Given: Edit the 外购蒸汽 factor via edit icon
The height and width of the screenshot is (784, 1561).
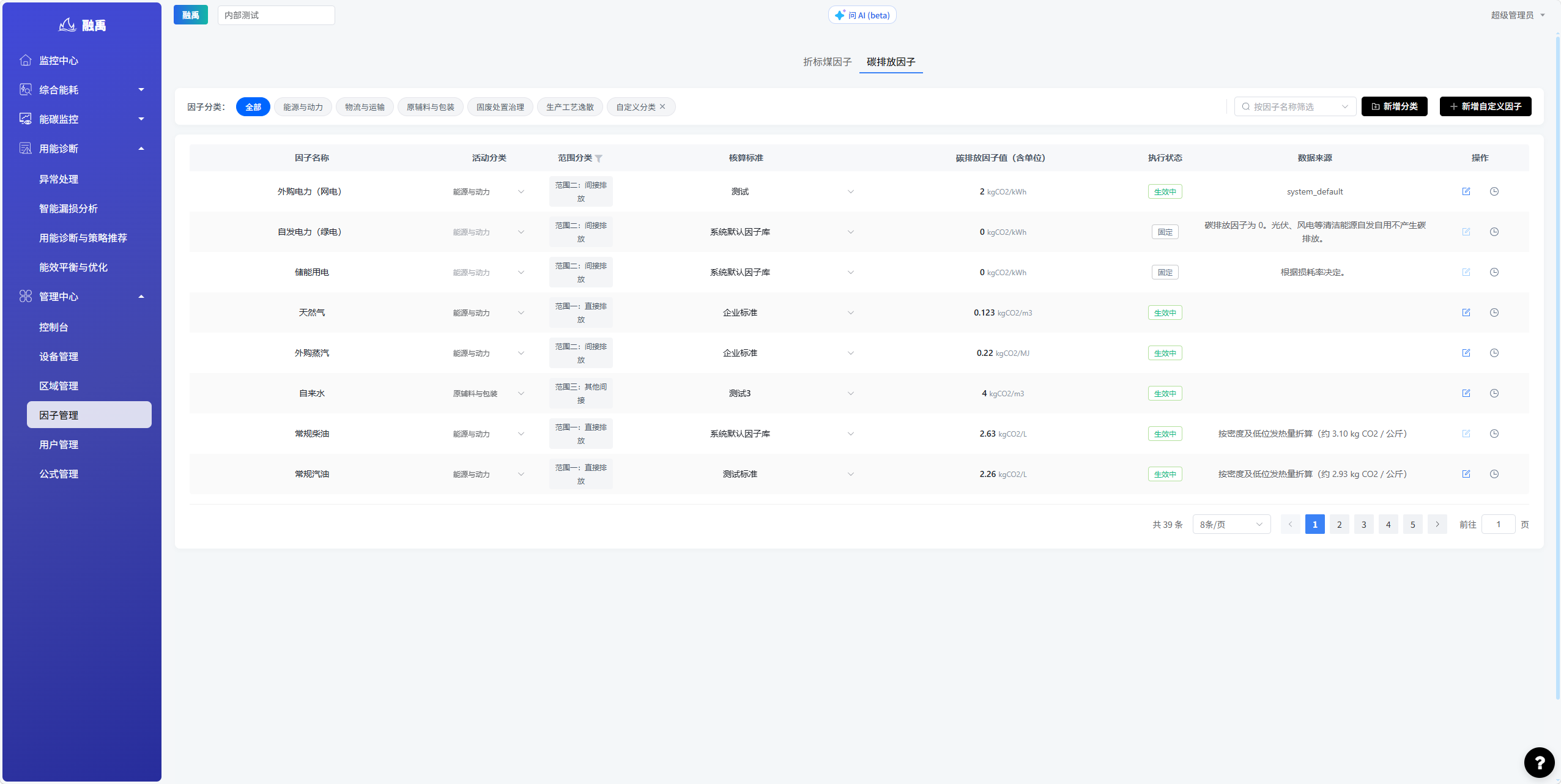Looking at the screenshot, I should [1466, 353].
